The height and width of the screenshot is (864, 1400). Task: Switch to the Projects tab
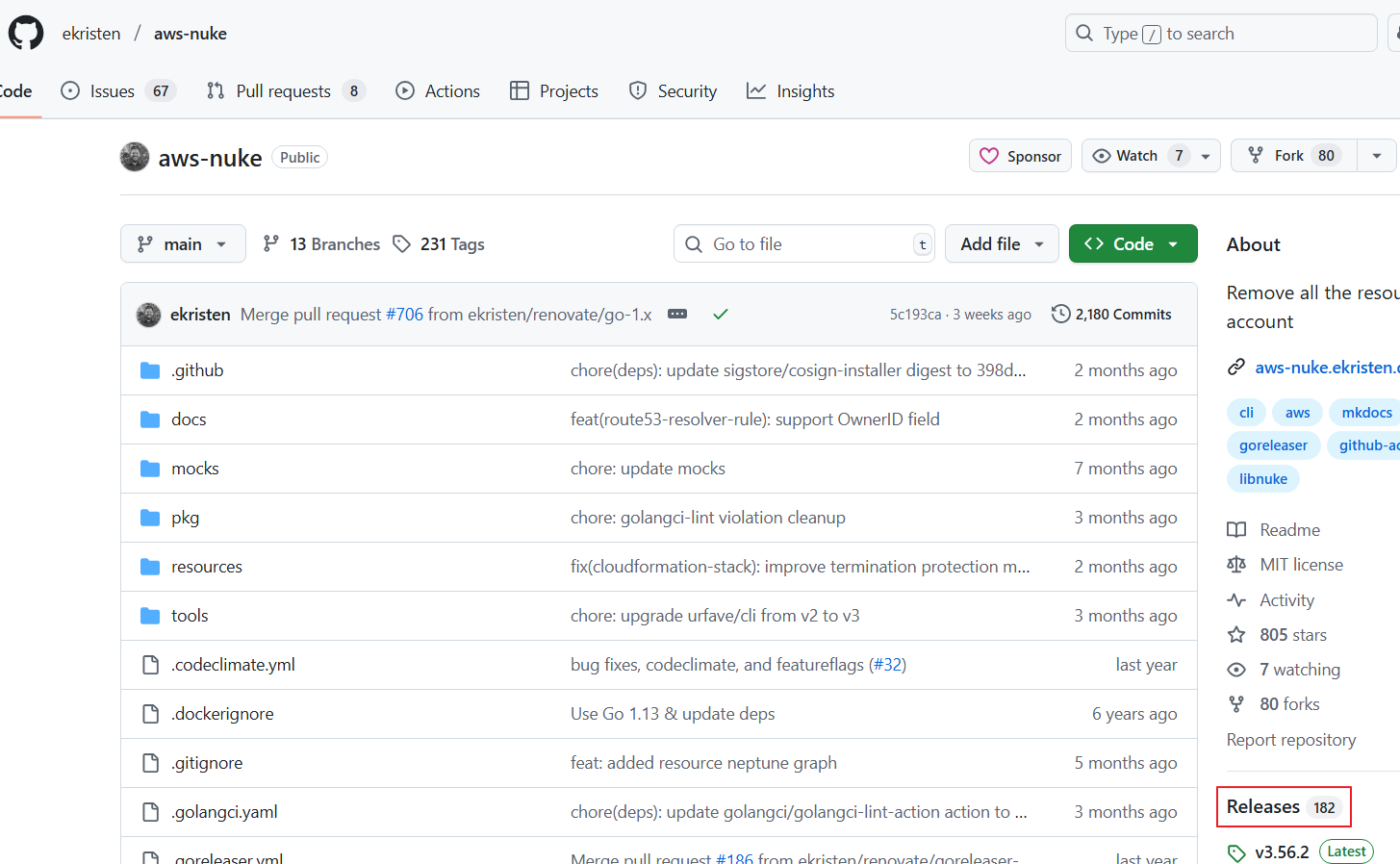554,91
